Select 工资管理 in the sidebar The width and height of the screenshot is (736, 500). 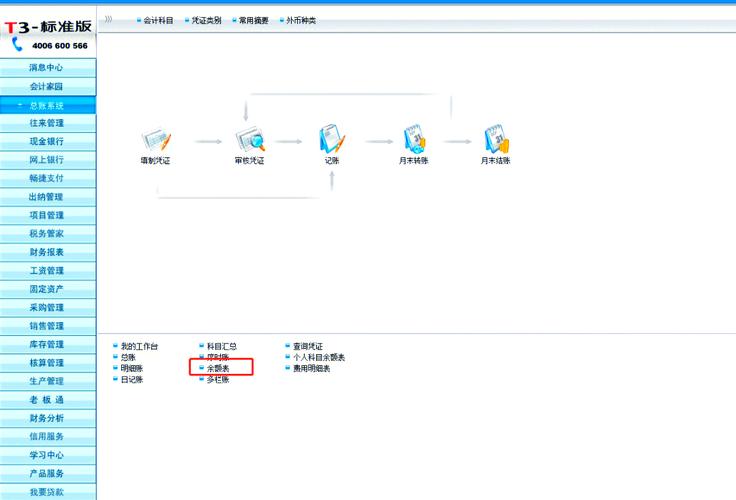pyautogui.click(x=48, y=270)
